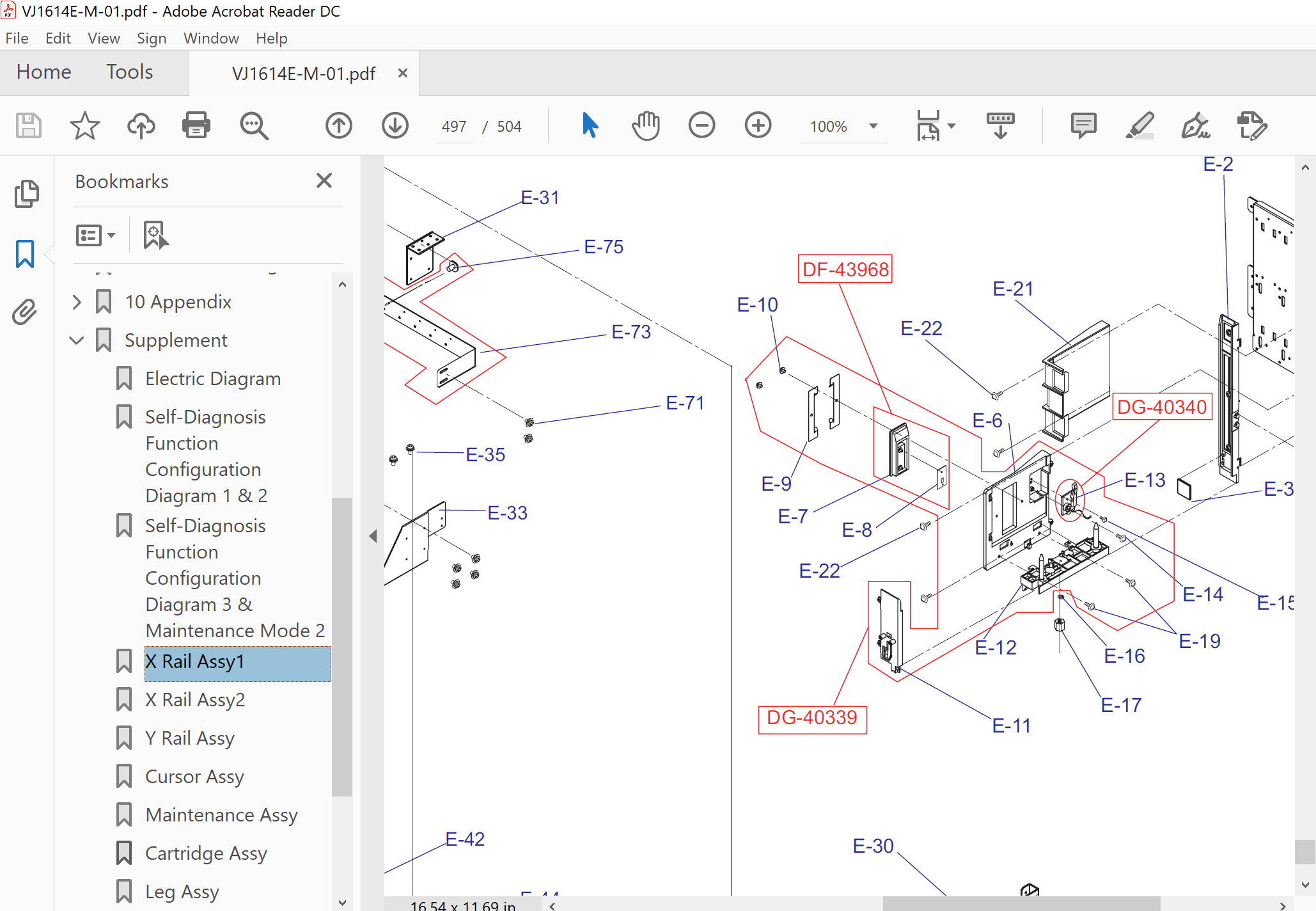Open the View menu

(104, 38)
